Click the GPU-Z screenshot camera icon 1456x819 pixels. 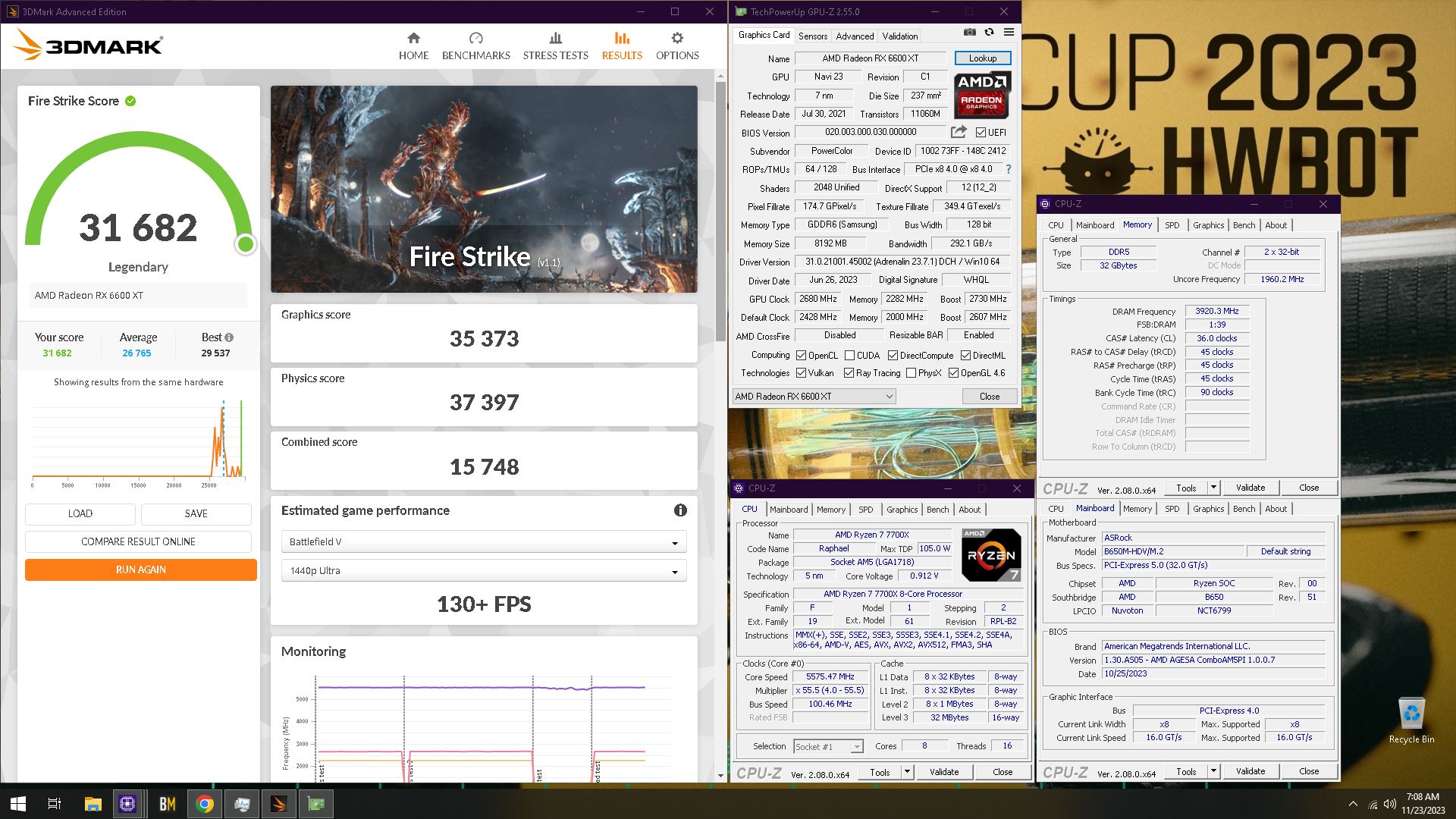[x=970, y=32]
